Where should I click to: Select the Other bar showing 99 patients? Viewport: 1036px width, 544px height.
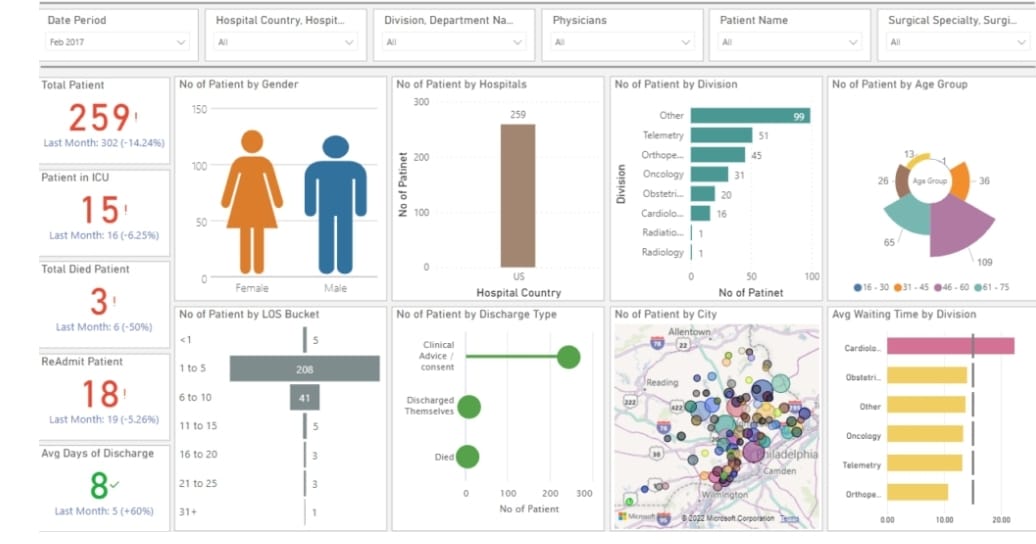(751, 116)
